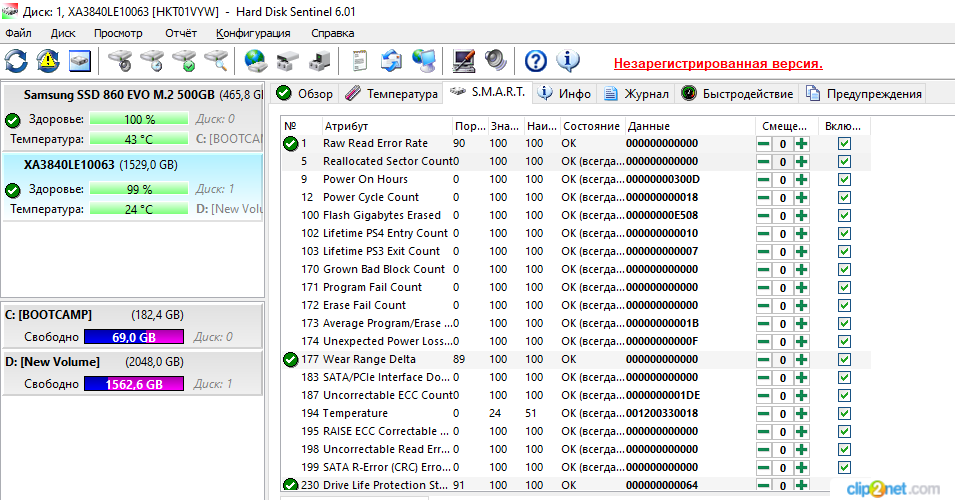Disable the Temperature attribute checkbox
The image size is (955, 500).
click(844, 414)
